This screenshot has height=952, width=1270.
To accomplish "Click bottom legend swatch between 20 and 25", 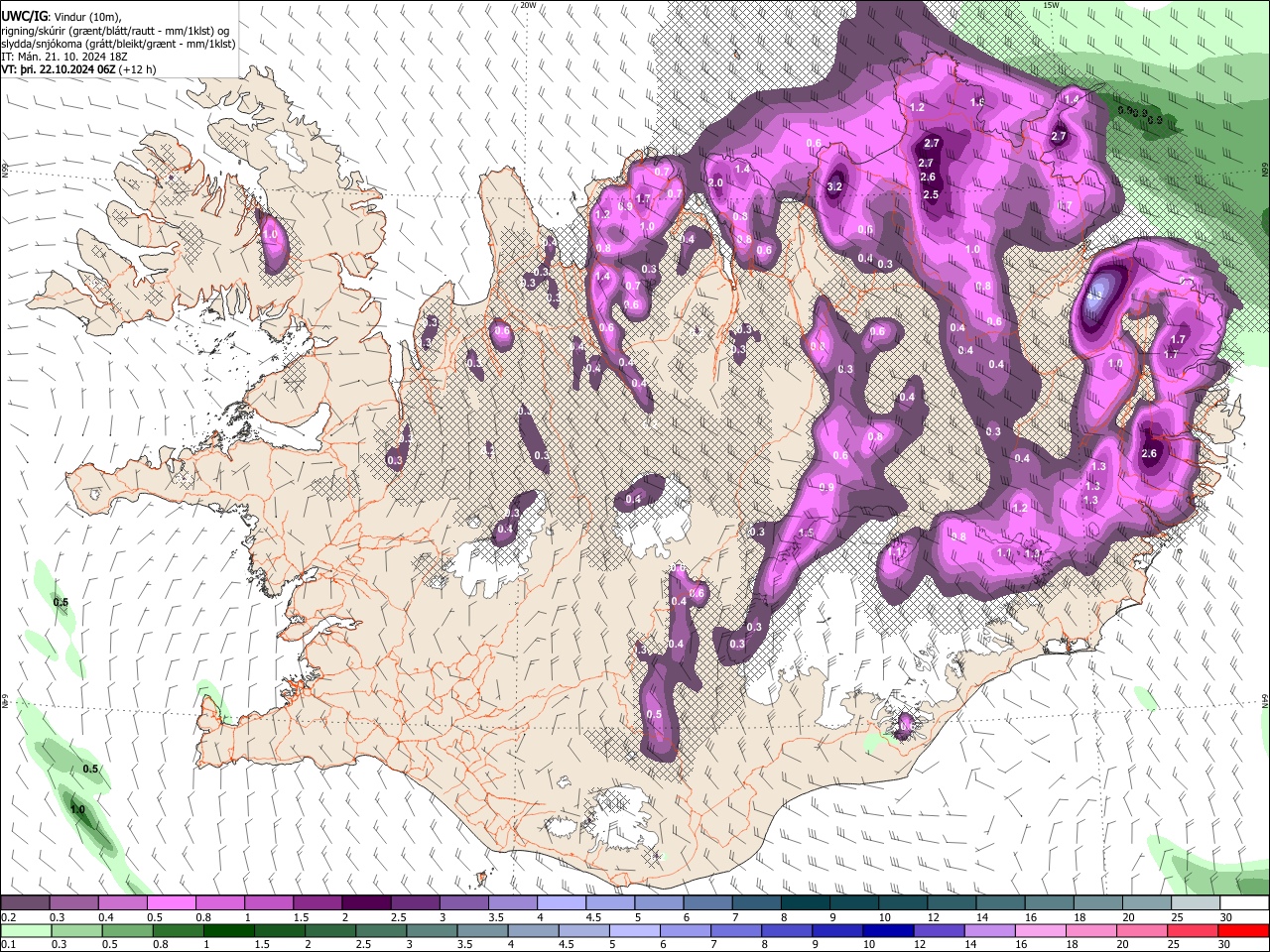I will coord(1143,931).
